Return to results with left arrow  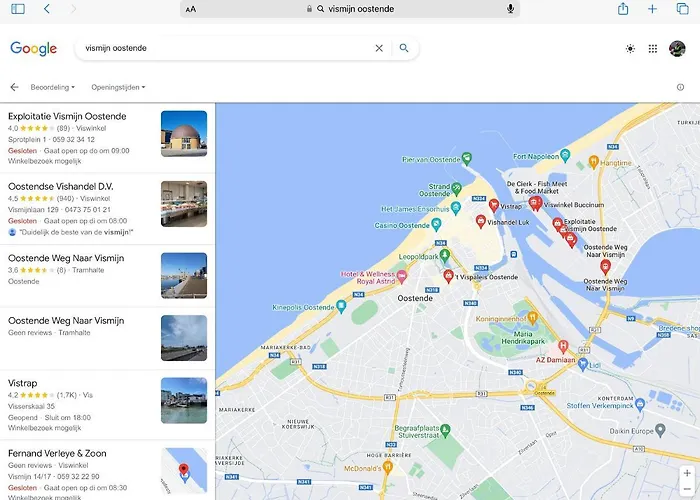pyautogui.click(x=14, y=87)
